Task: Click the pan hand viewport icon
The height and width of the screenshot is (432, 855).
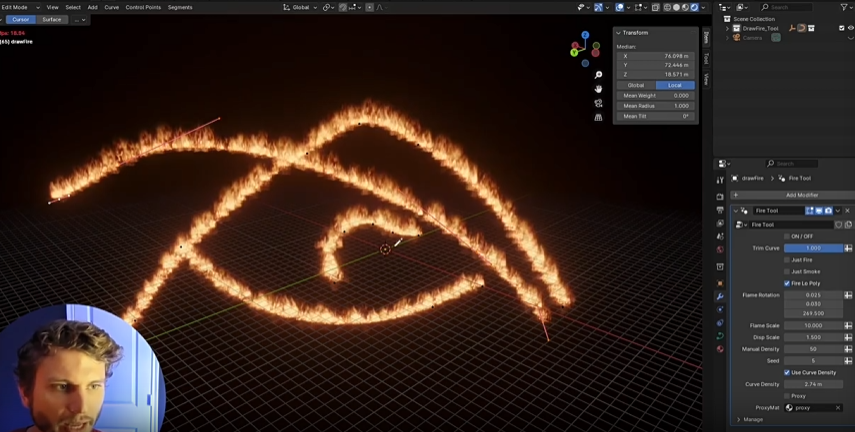Action: (x=598, y=89)
